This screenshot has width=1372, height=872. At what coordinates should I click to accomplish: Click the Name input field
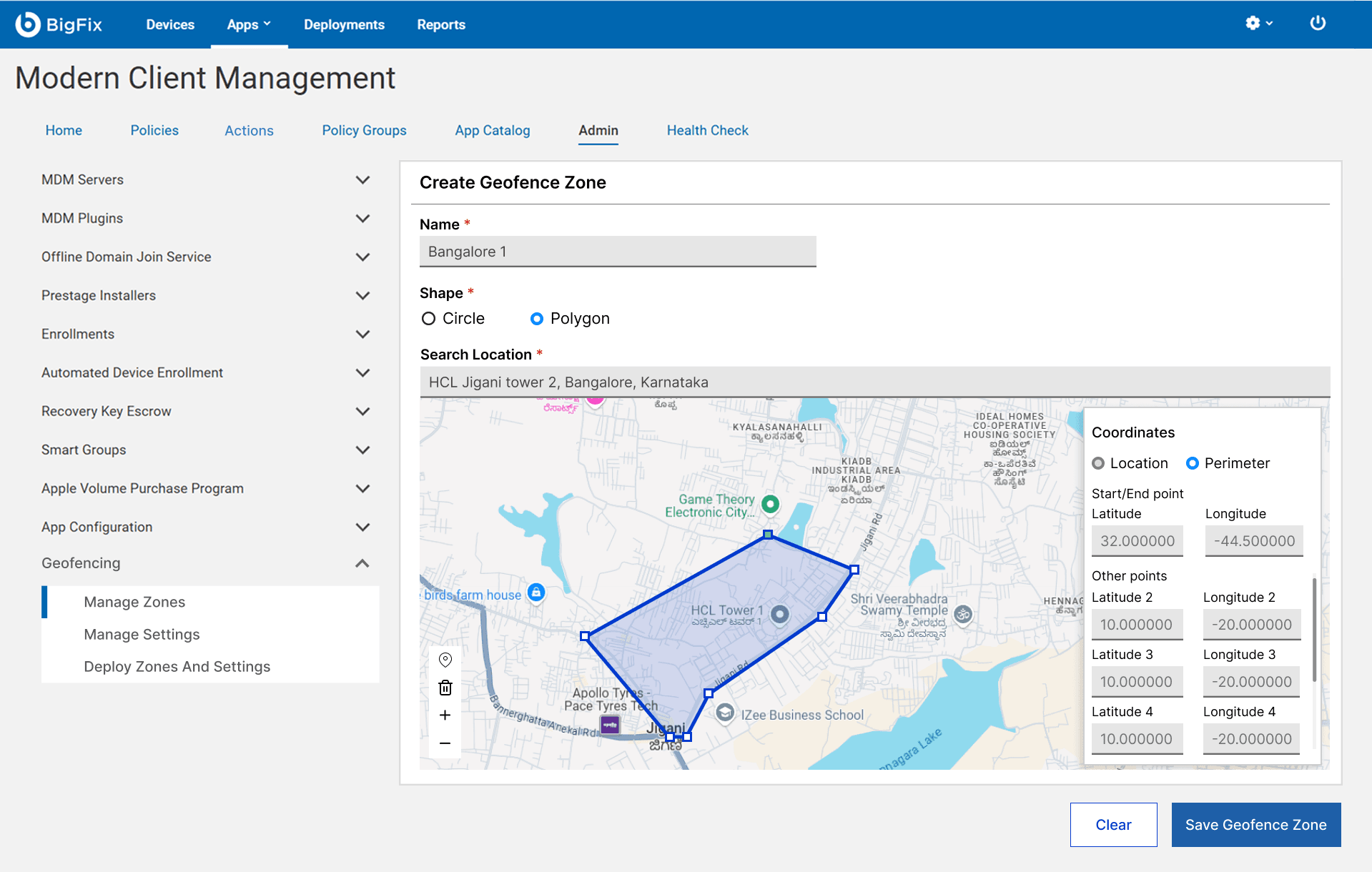[618, 252]
